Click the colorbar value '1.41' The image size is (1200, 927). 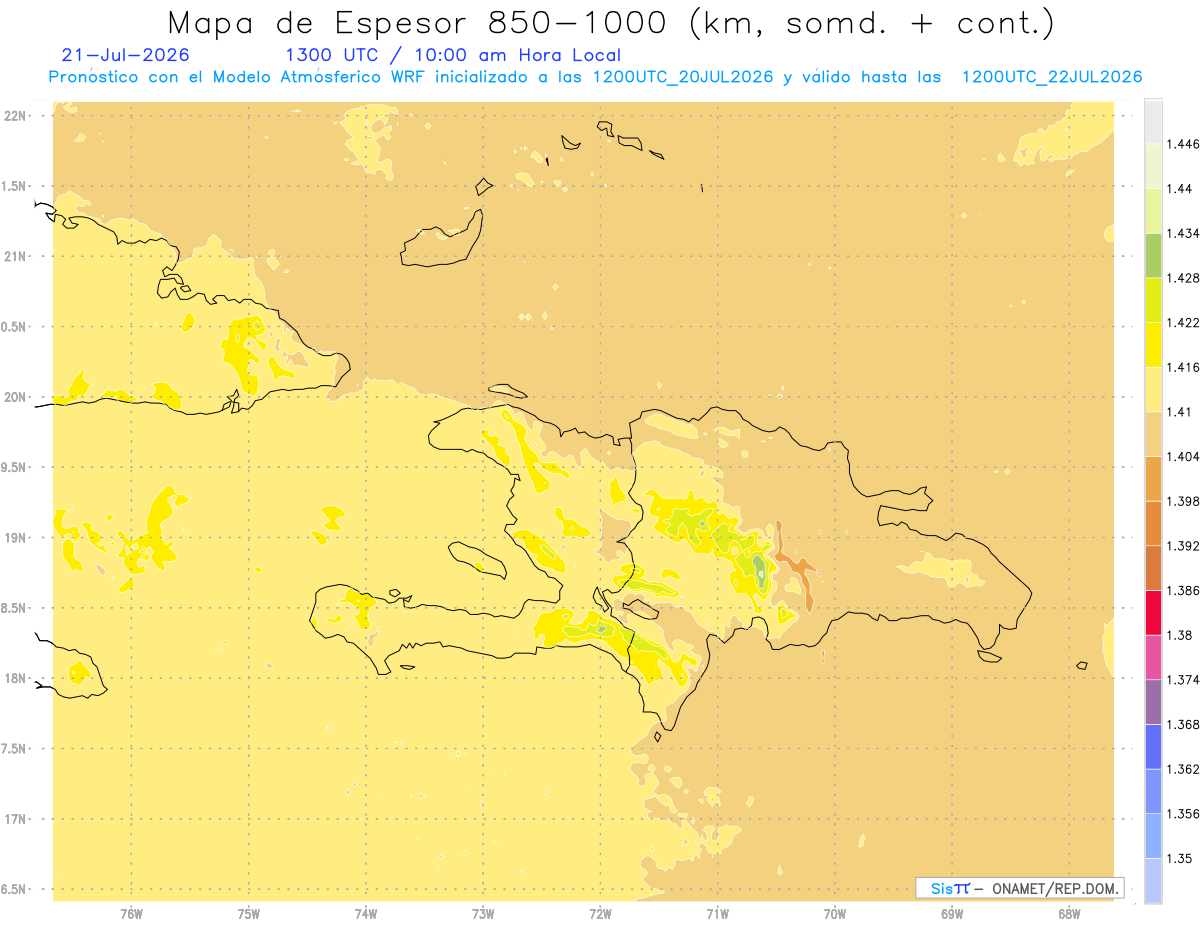coord(1178,412)
